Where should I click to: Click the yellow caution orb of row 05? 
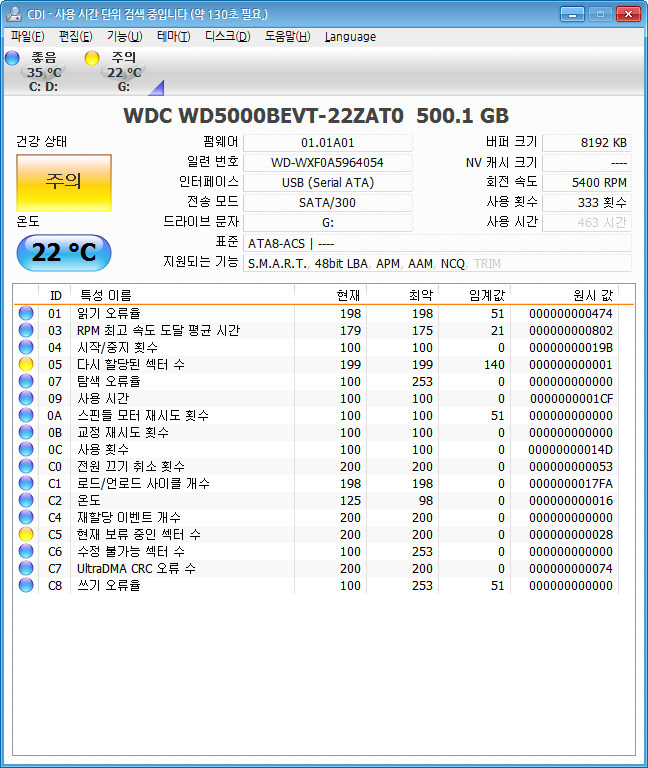click(26, 364)
